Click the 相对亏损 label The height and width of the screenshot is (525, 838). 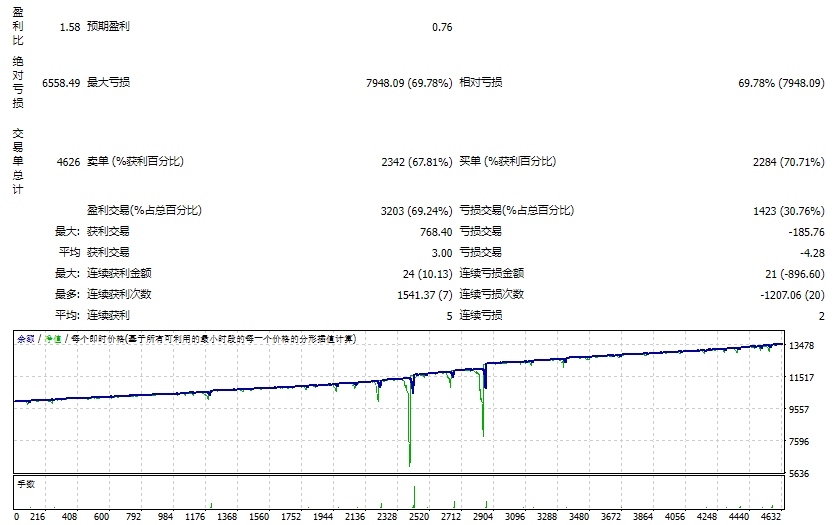(x=480, y=82)
